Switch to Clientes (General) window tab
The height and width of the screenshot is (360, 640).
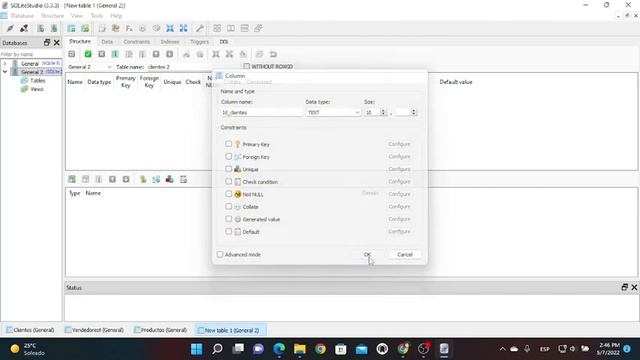click(30, 330)
